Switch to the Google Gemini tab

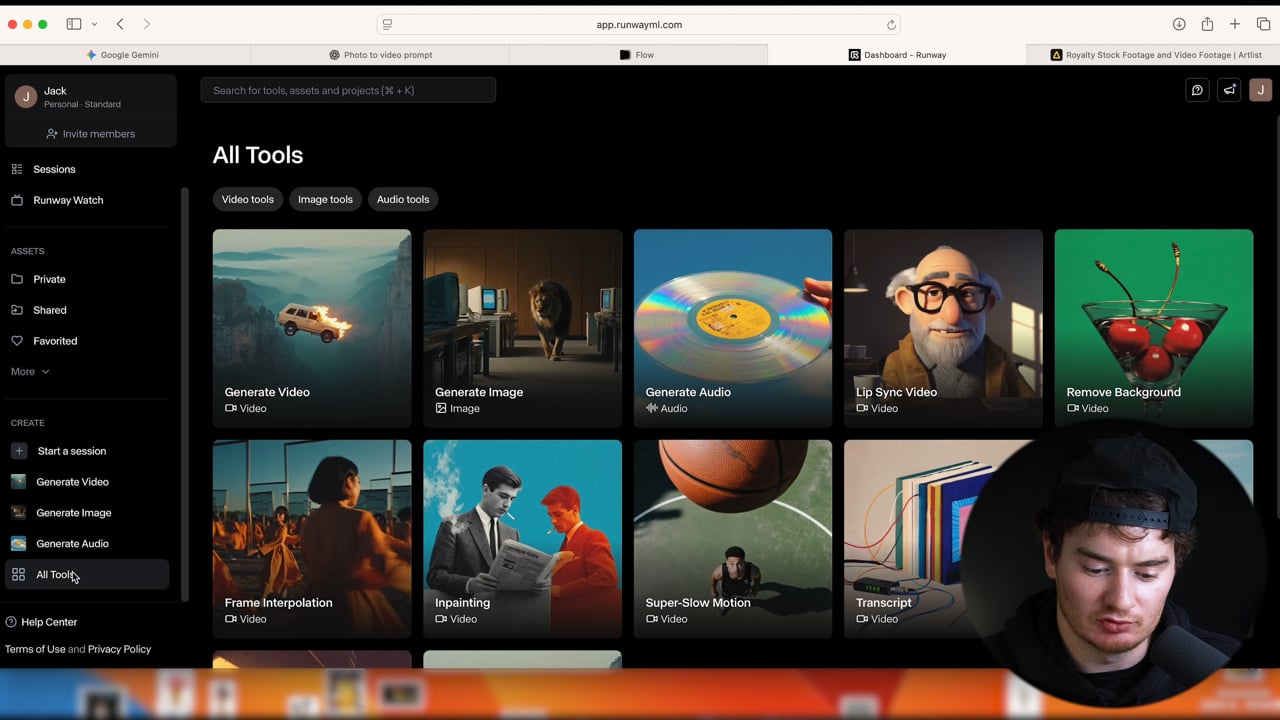tap(125, 55)
